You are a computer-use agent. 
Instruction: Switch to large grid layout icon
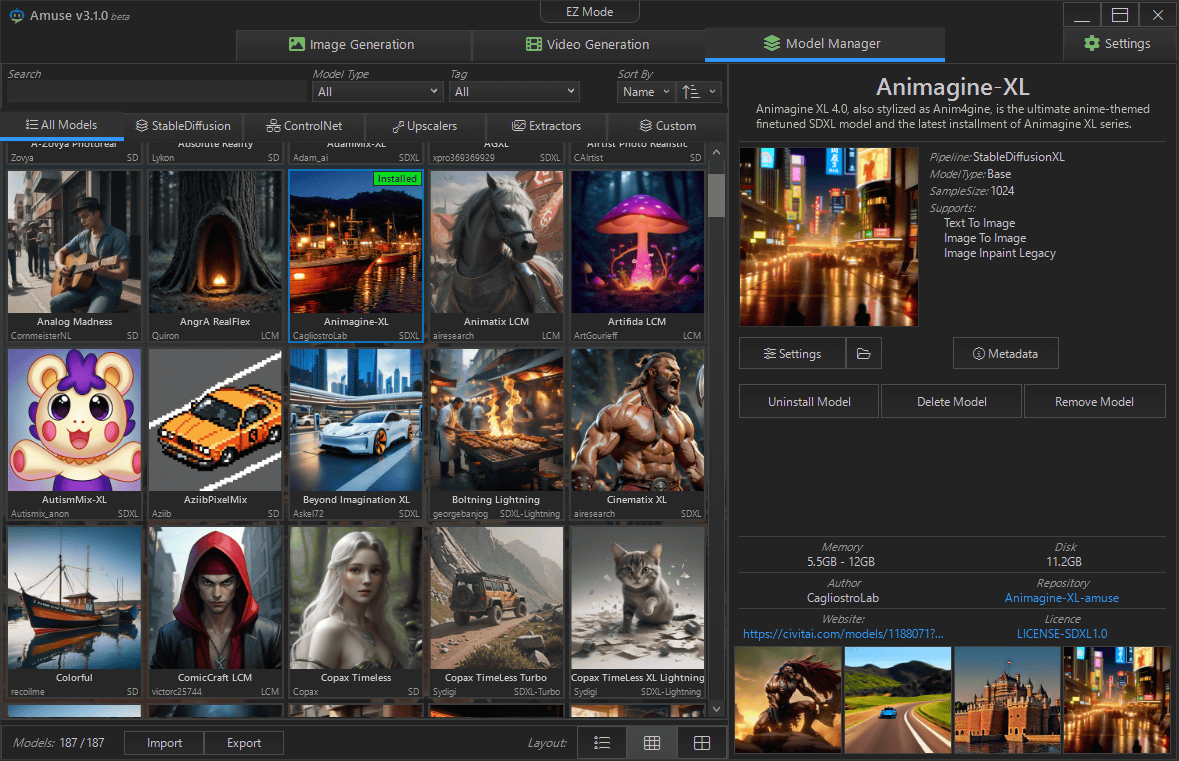pyautogui.click(x=702, y=743)
